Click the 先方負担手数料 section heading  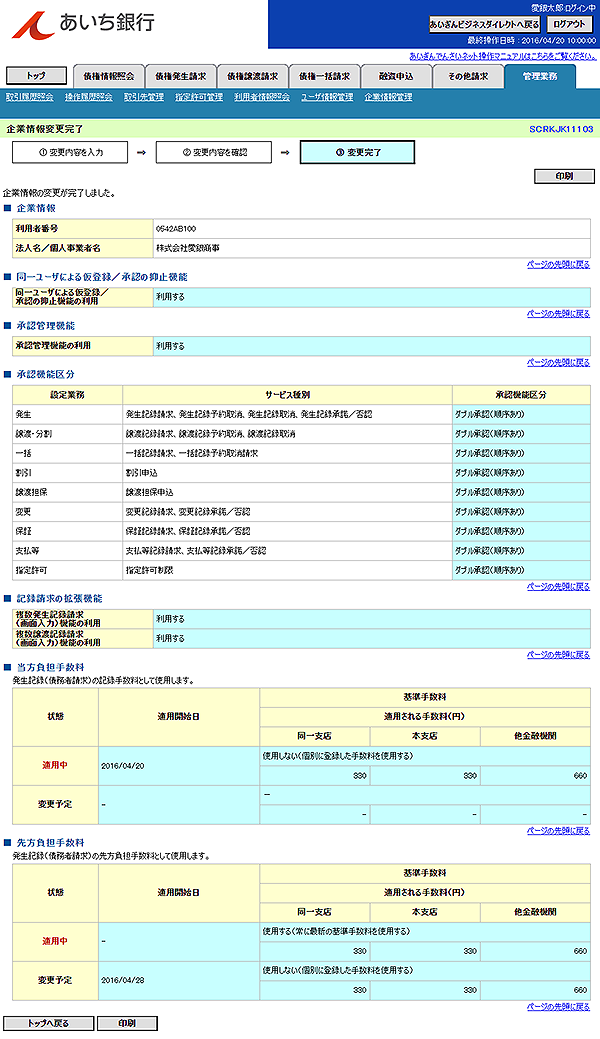point(50,843)
